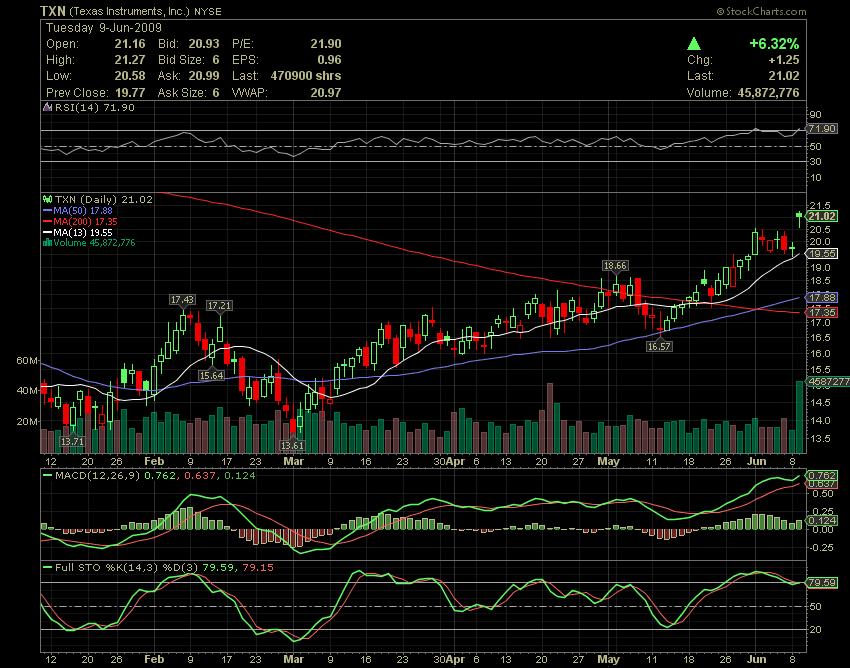Viewport: 850px width, 668px height.
Task: Select the Bid value 20.93
Action: click(x=204, y=44)
